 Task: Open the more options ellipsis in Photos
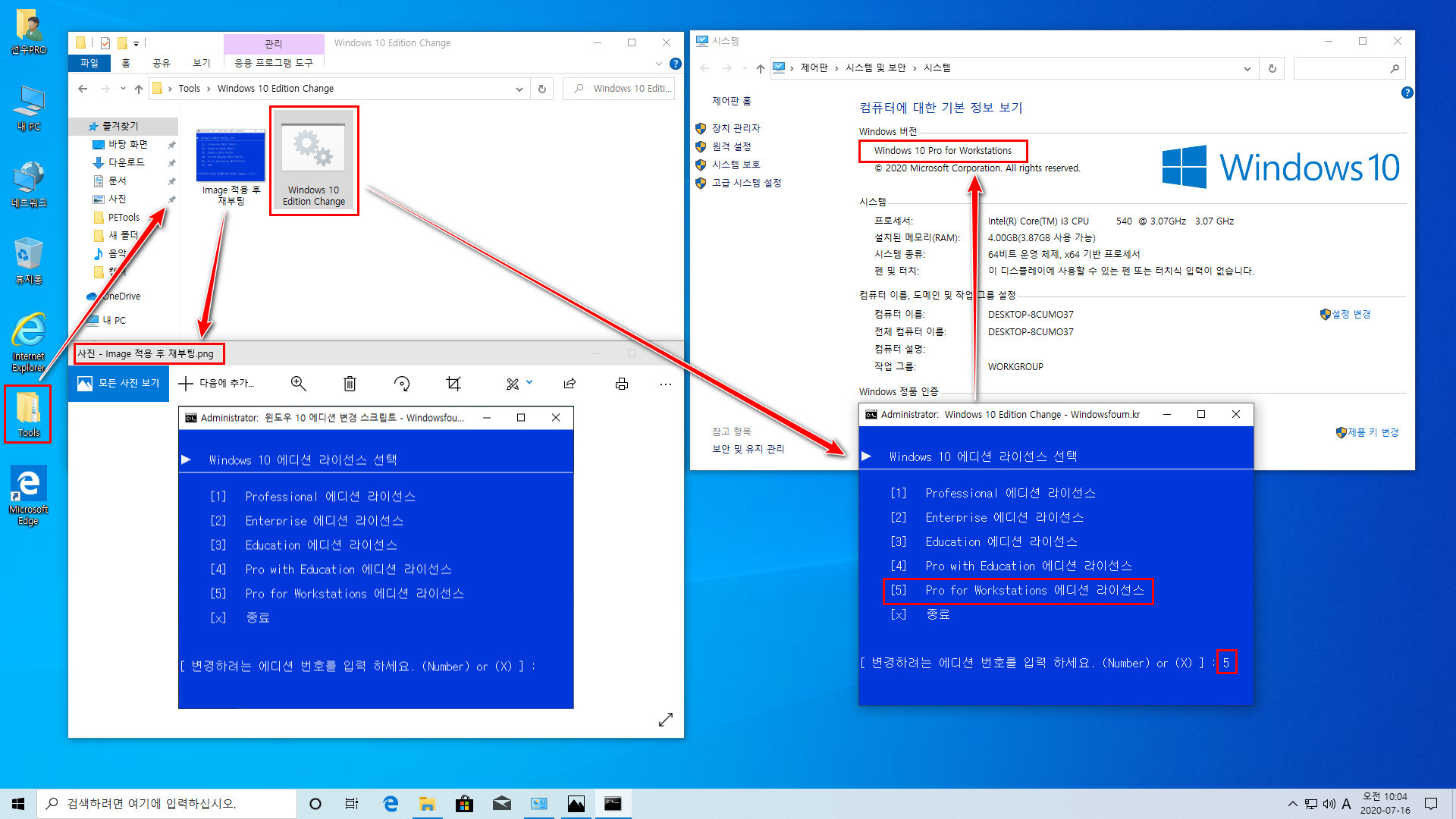pos(666,384)
